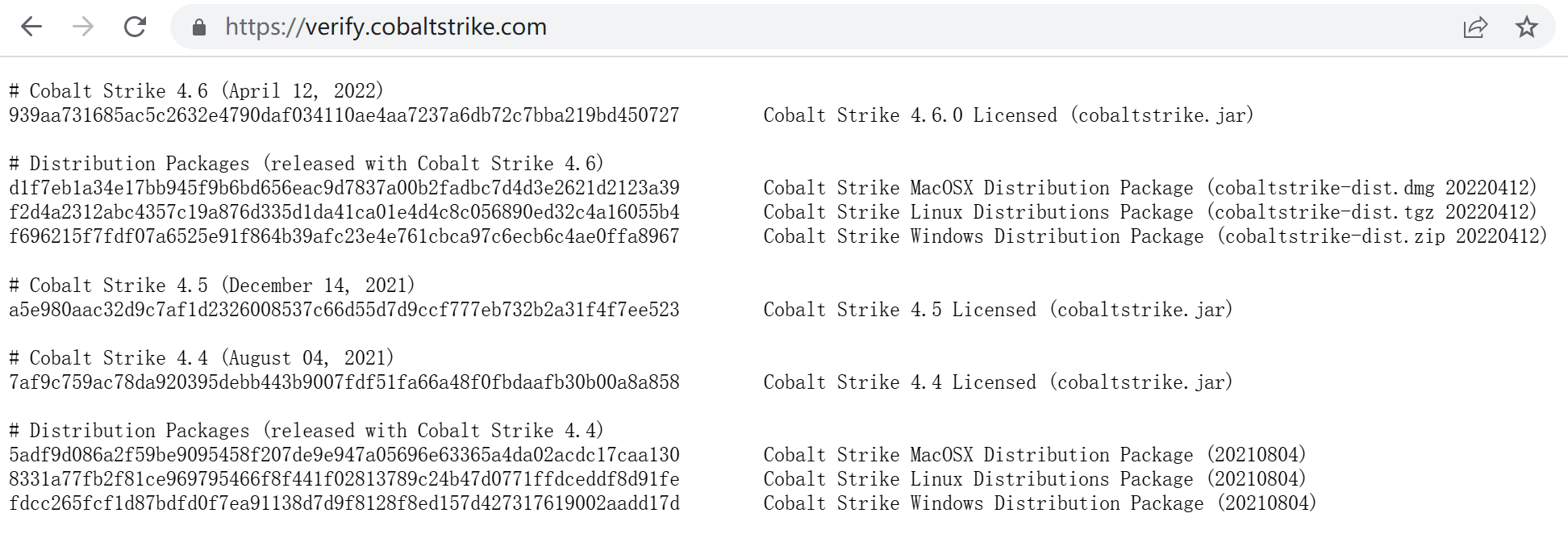This screenshot has height=534, width=1568.
Task: Focus the address bar URL
Action: click(x=386, y=27)
